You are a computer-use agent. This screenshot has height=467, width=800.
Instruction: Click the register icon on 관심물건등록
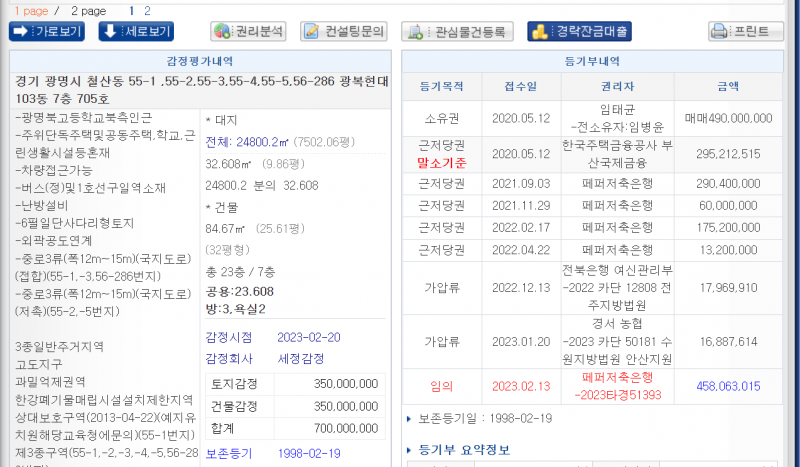point(415,32)
